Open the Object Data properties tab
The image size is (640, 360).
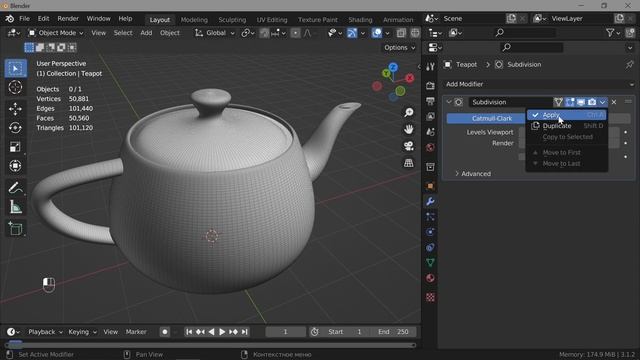tap(430, 263)
